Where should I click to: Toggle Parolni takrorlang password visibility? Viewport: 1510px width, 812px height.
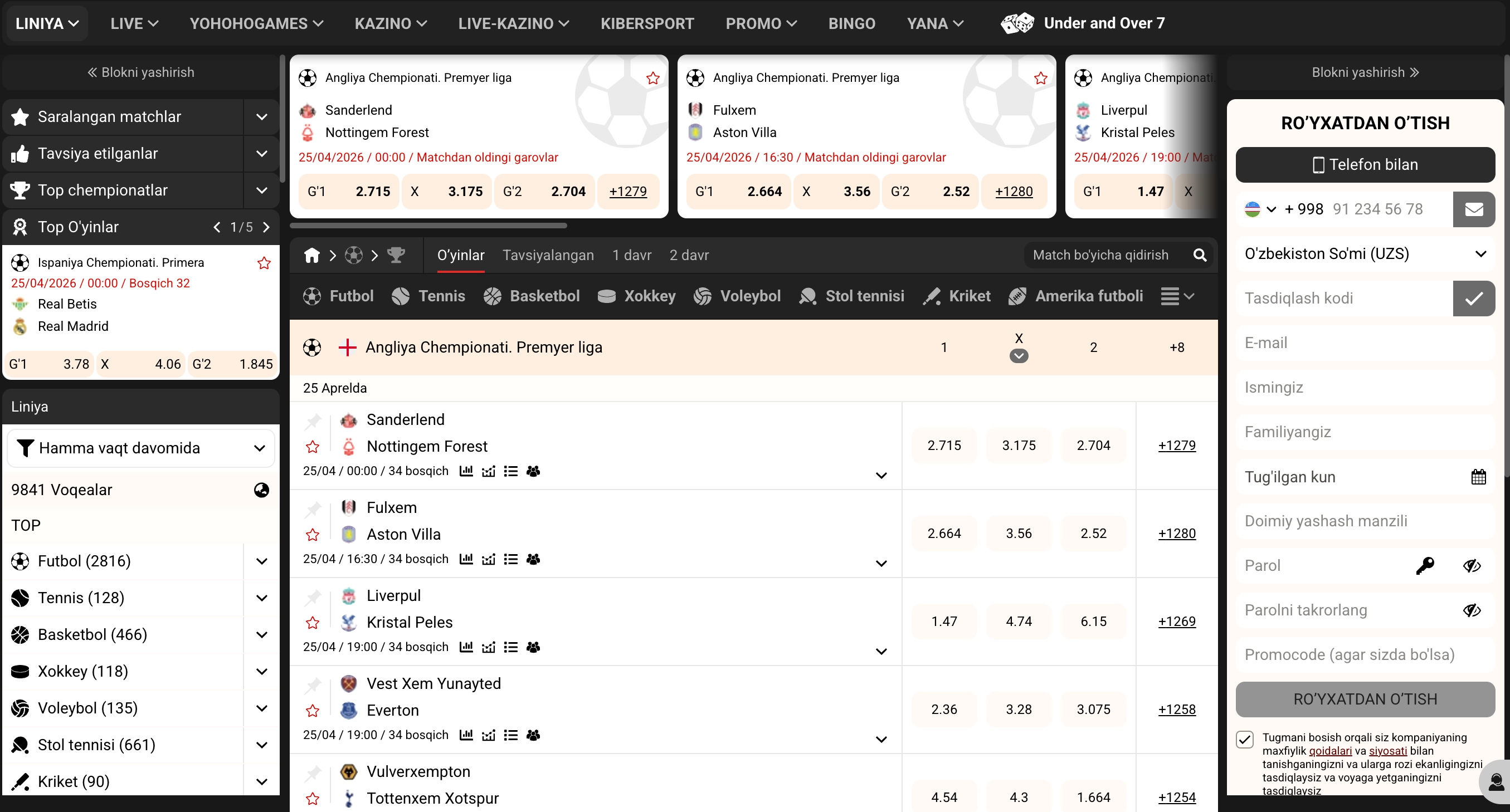[x=1472, y=610]
